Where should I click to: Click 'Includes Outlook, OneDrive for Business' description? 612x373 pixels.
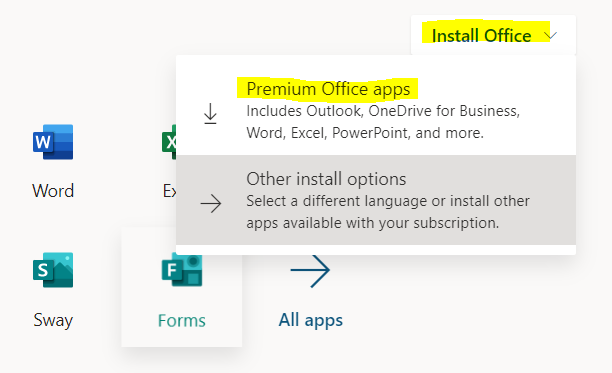[x=383, y=111]
